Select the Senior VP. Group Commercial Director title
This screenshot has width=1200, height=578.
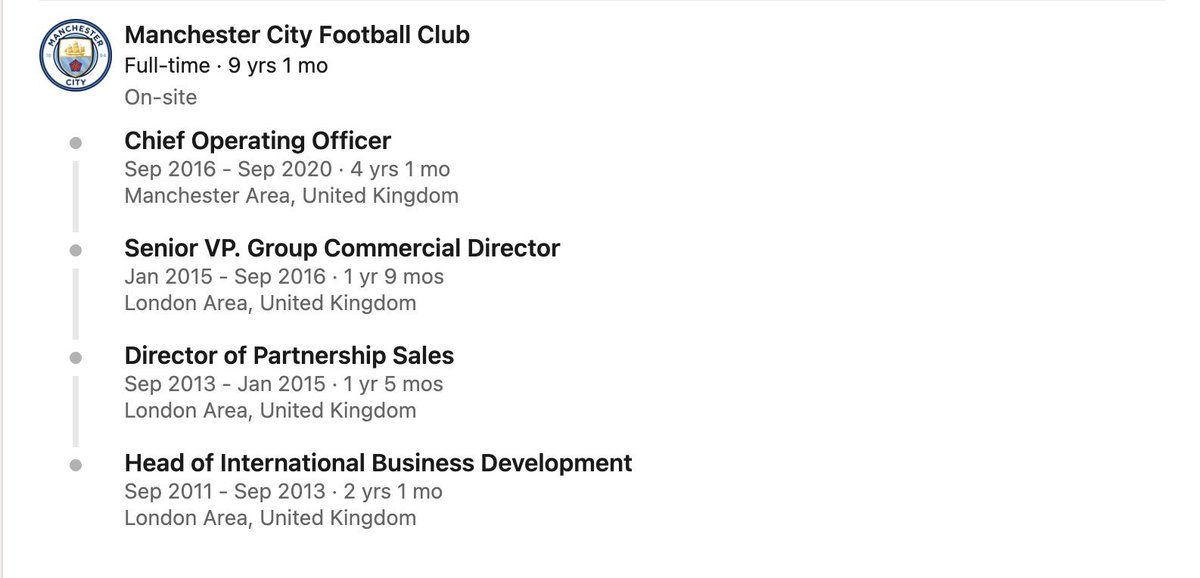(342, 248)
